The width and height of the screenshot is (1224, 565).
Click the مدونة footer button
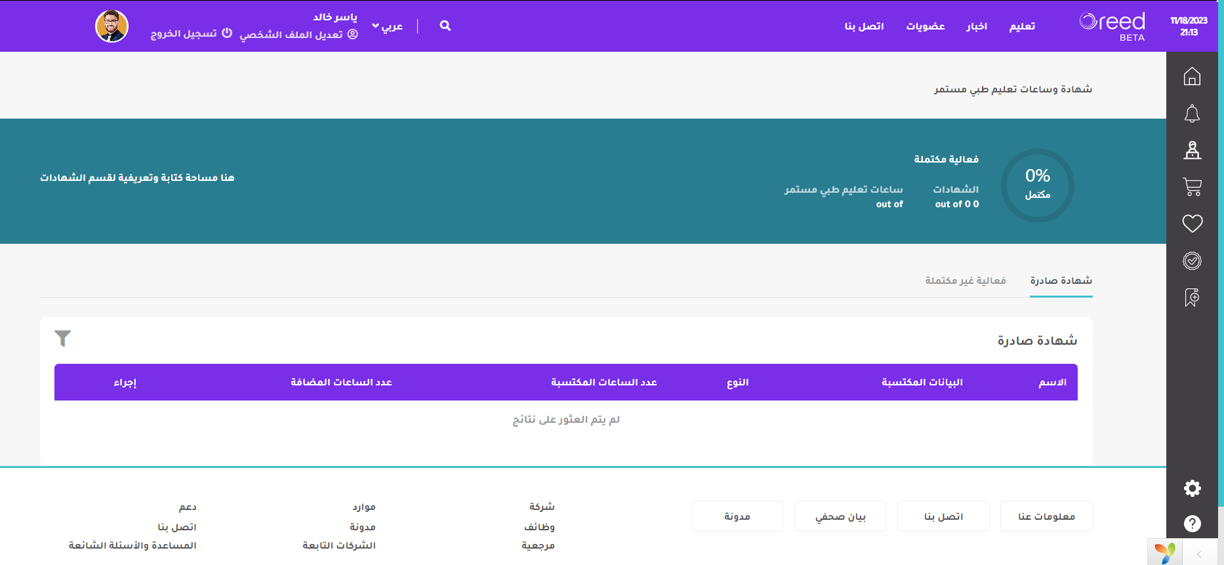pyautogui.click(x=737, y=516)
